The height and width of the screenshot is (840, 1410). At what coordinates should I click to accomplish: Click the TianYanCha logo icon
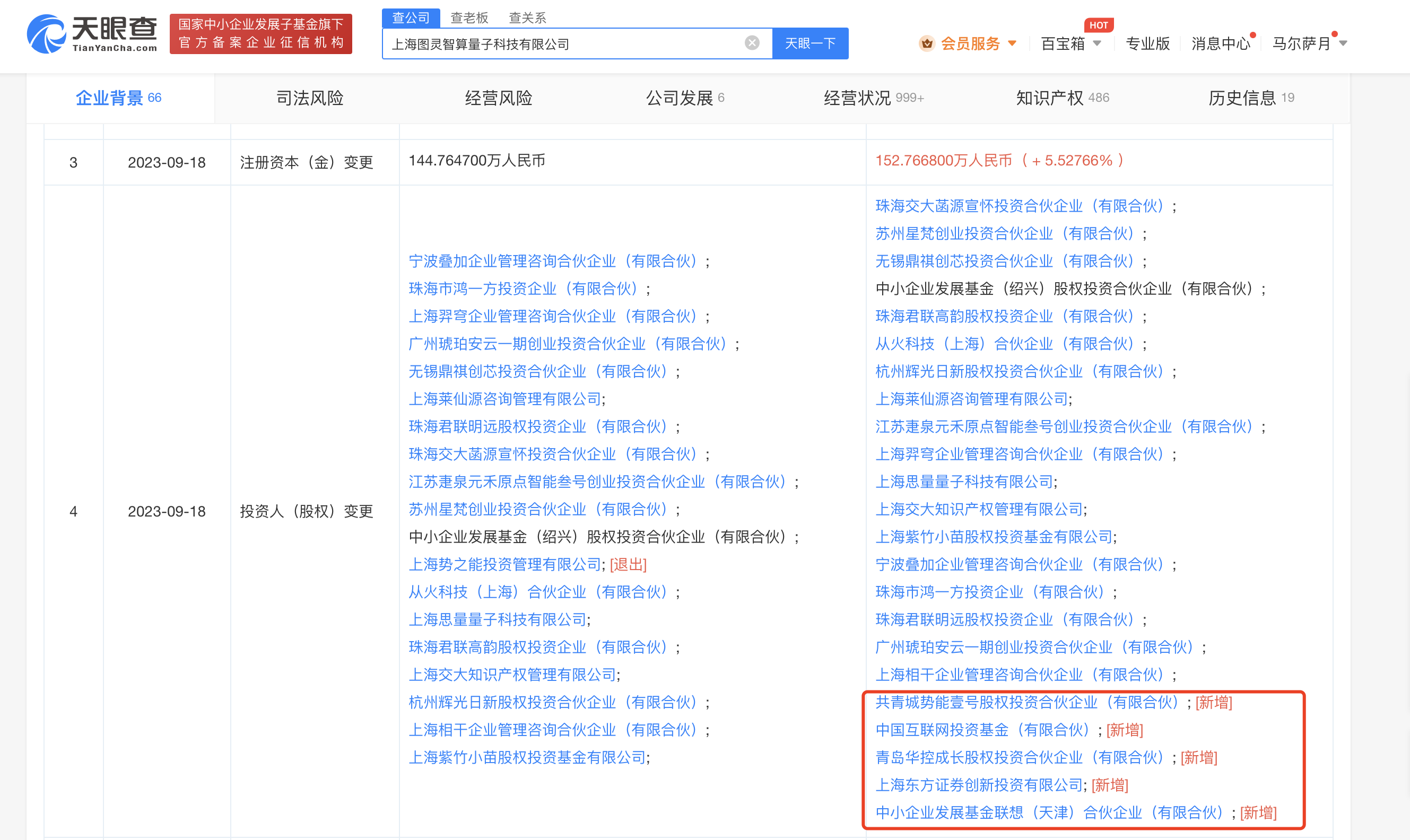click(46, 34)
